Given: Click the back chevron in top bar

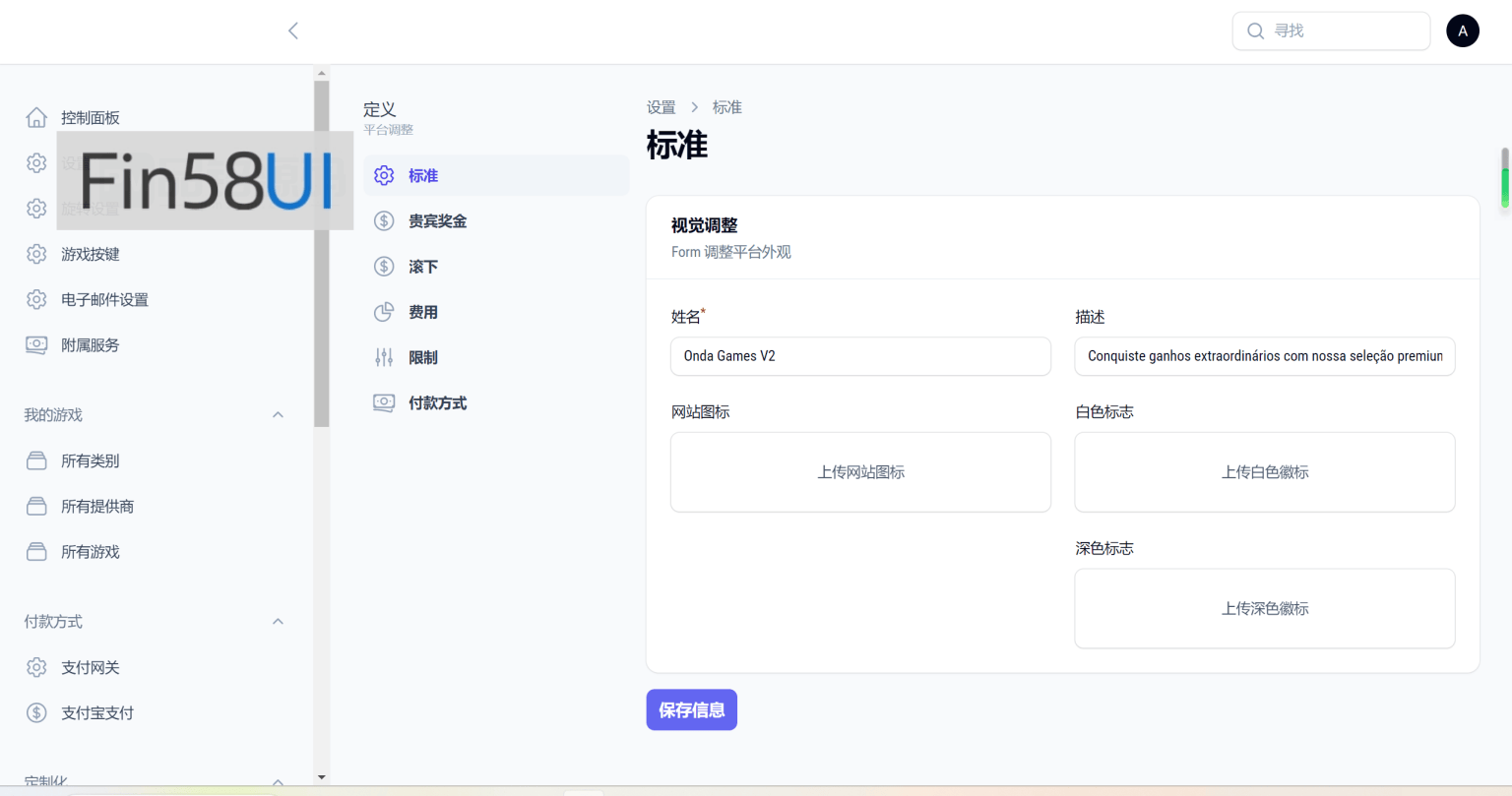Looking at the screenshot, I should 293,31.
